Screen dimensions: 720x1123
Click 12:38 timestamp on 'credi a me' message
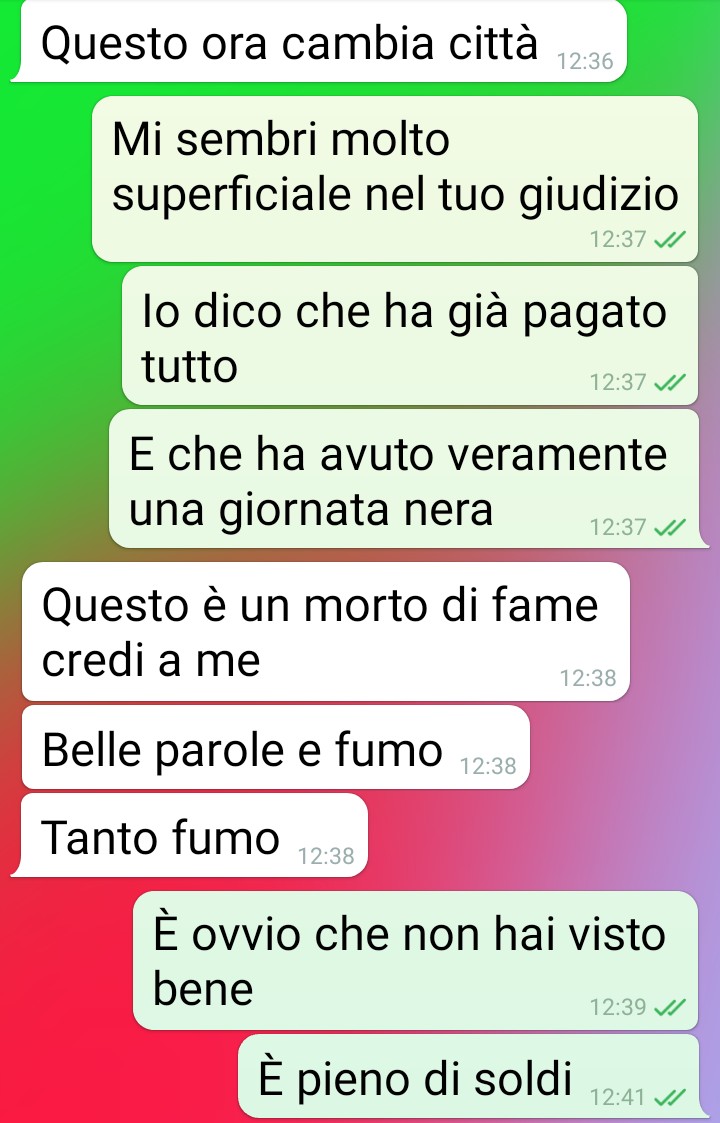pos(587,678)
